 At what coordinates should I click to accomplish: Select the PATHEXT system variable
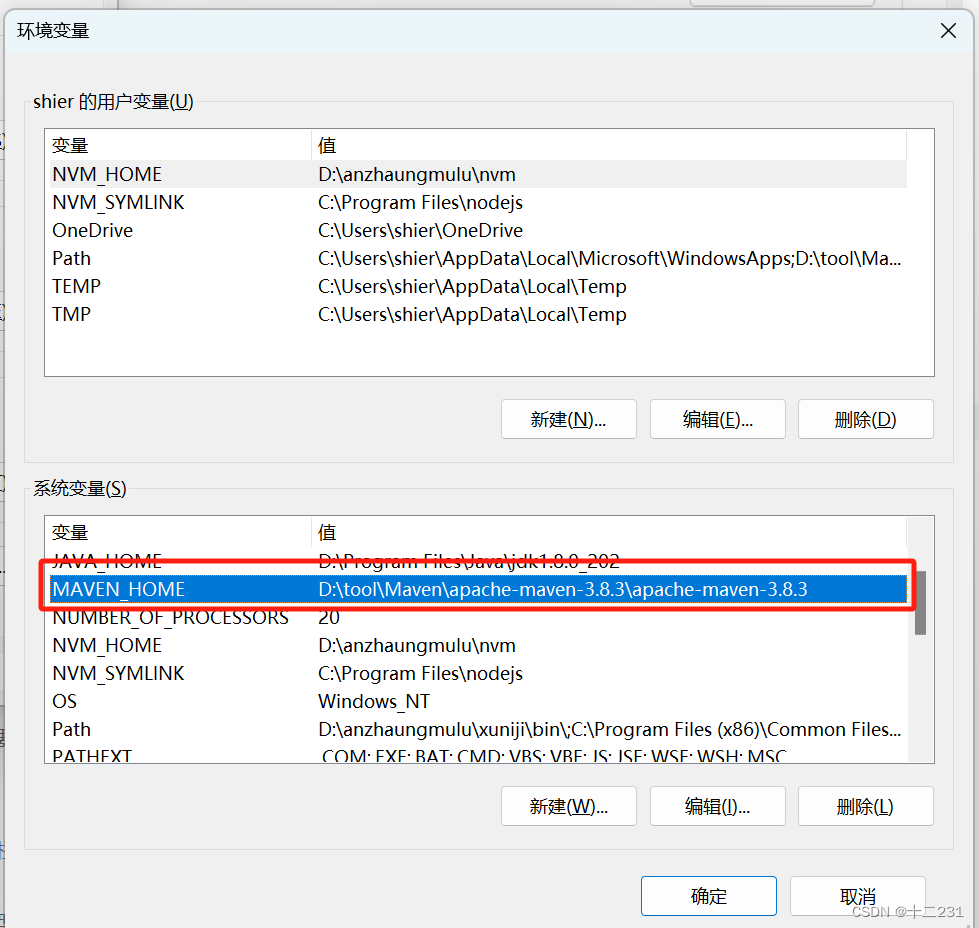point(91,756)
